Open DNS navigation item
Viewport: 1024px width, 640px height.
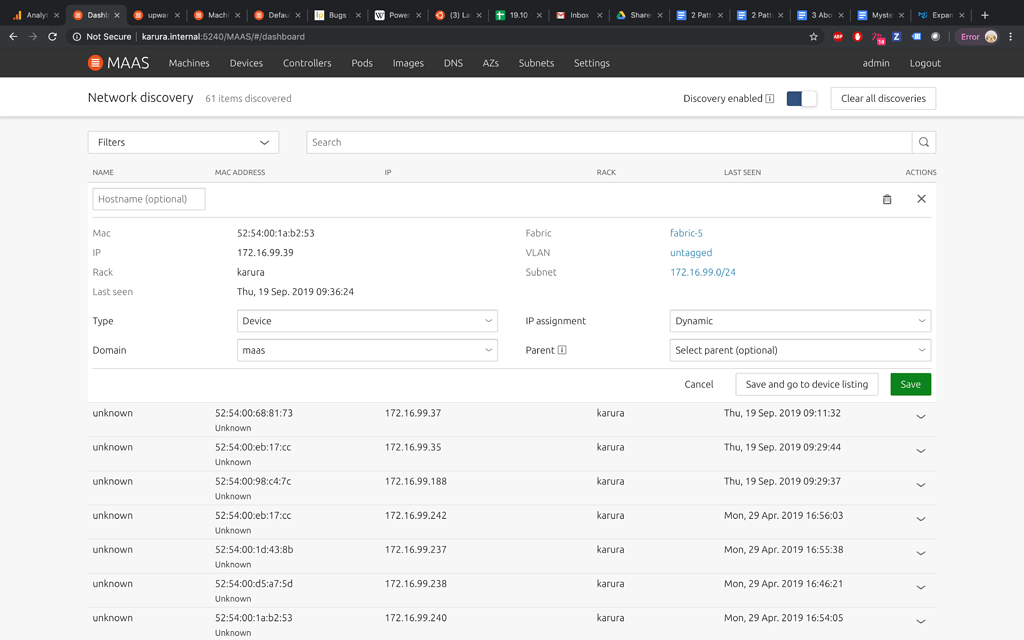(x=453, y=63)
